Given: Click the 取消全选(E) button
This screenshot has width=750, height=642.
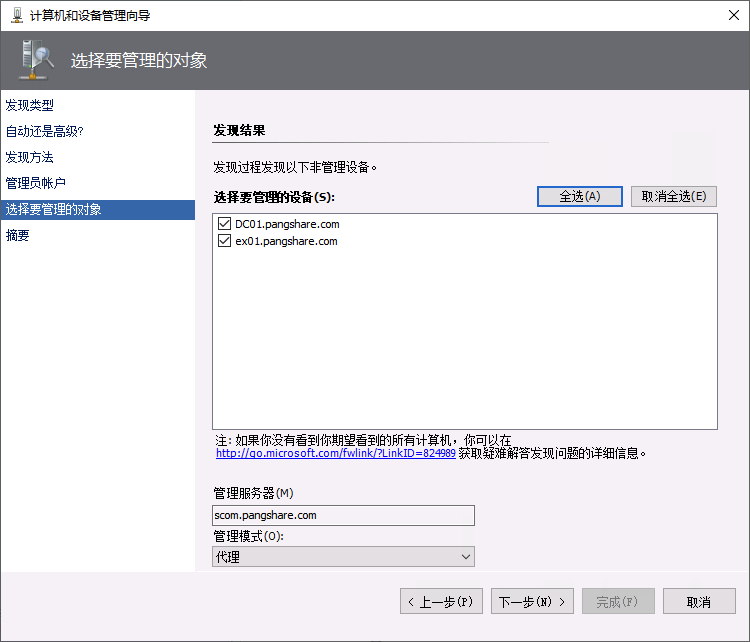Looking at the screenshot, I should 673,197.
